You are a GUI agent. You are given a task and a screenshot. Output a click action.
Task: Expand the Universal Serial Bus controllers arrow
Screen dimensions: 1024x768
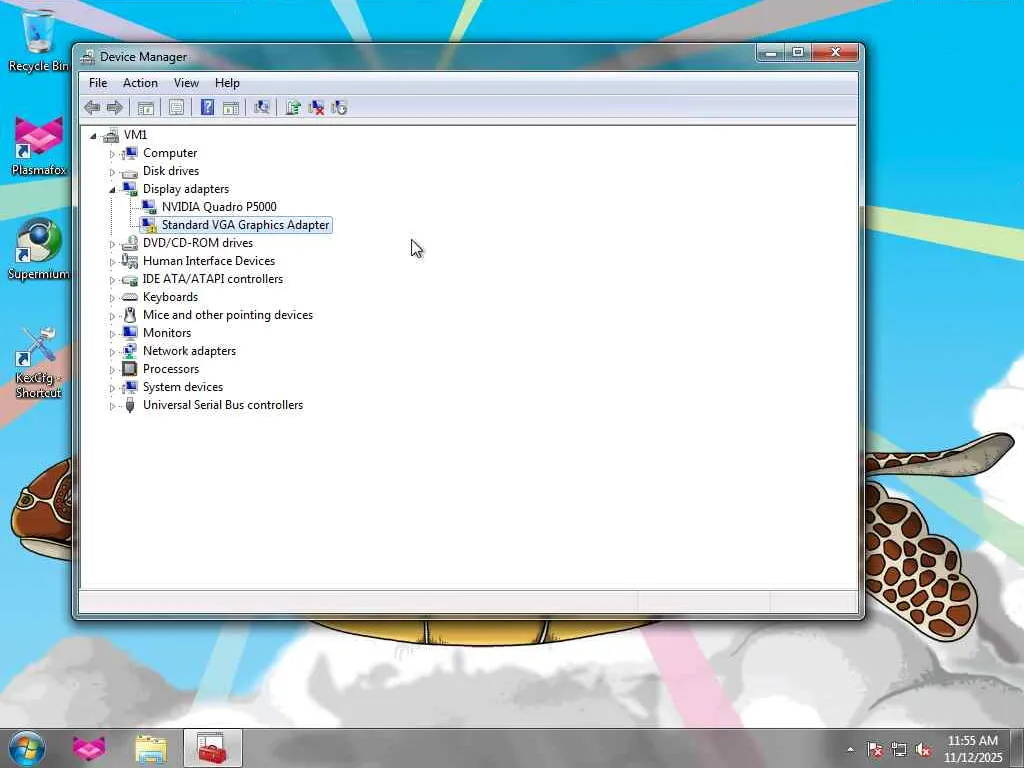112,406
